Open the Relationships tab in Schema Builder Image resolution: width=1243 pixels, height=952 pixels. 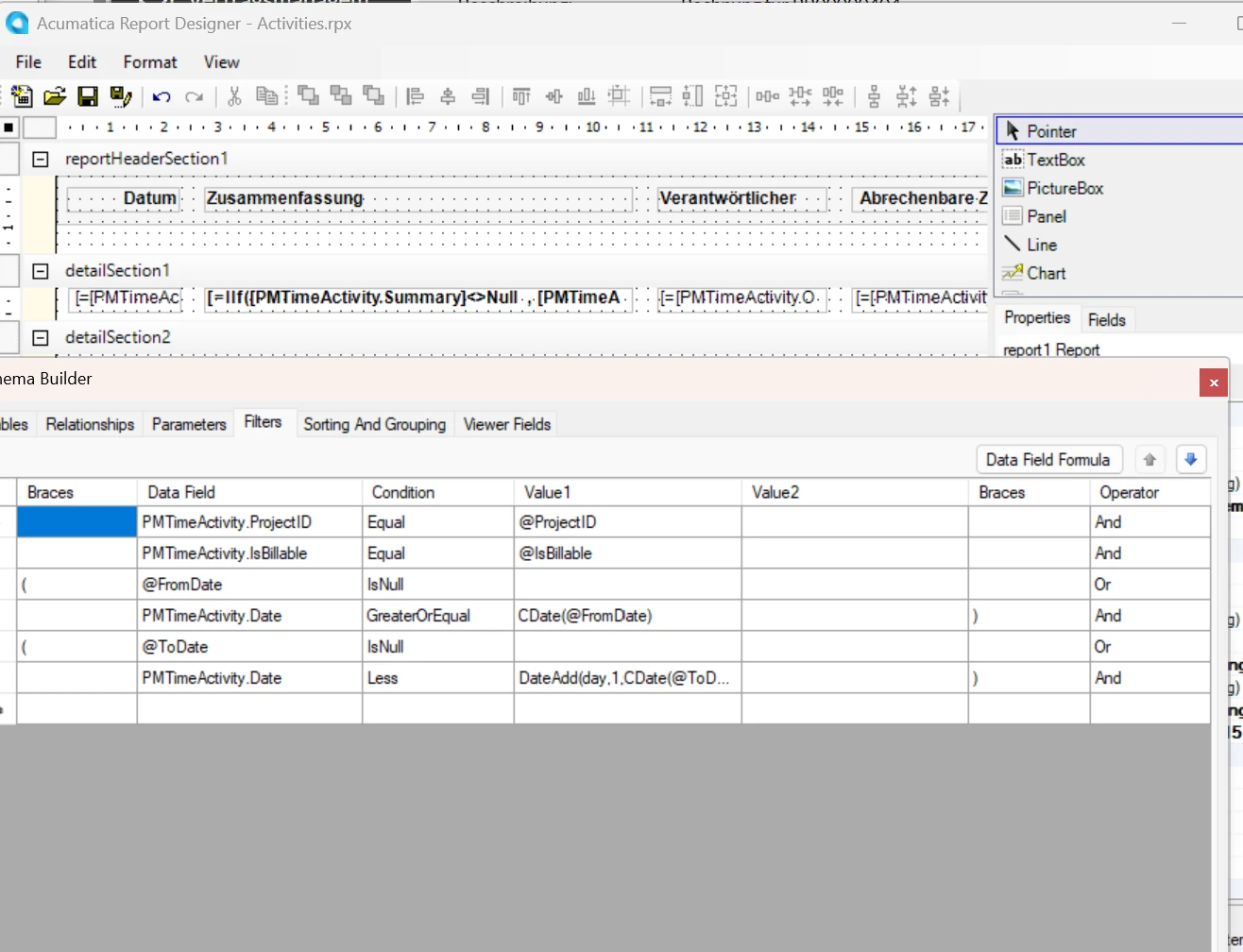(90, 425)
